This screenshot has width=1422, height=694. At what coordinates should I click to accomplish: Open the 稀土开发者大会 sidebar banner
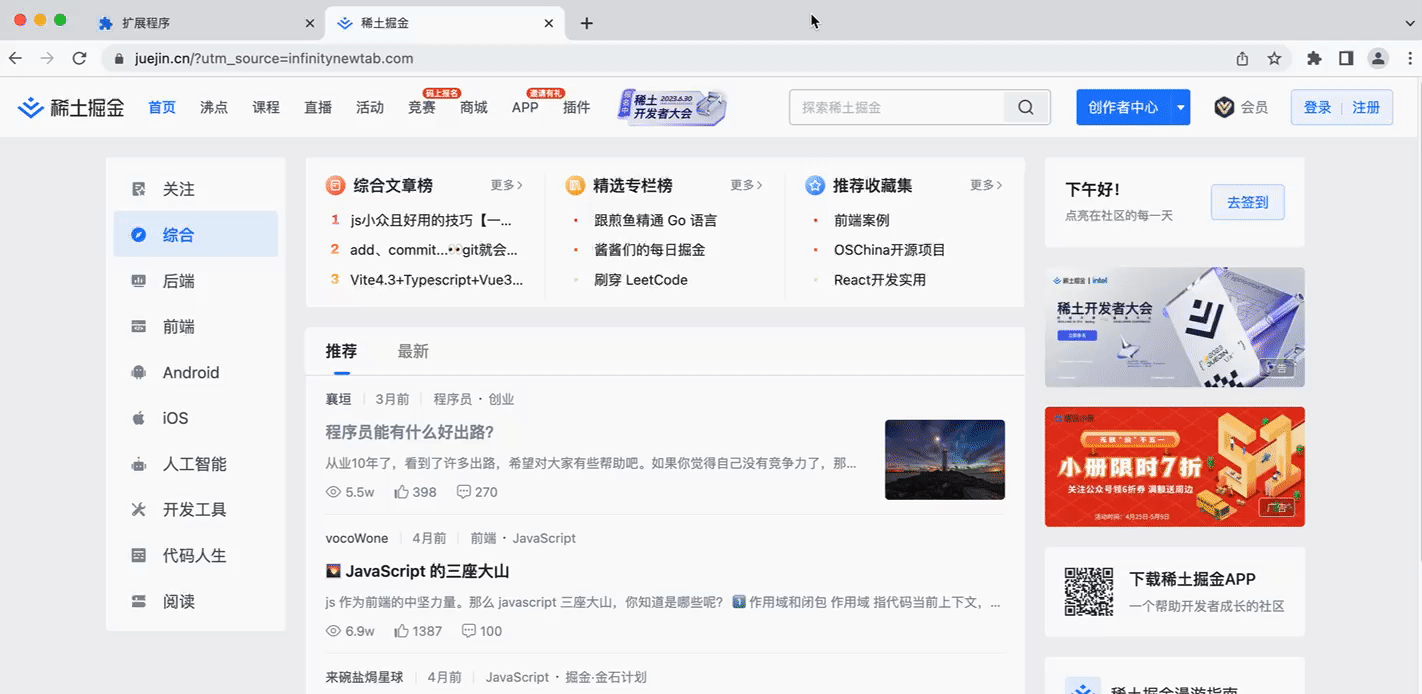[x=1175, y=327]
